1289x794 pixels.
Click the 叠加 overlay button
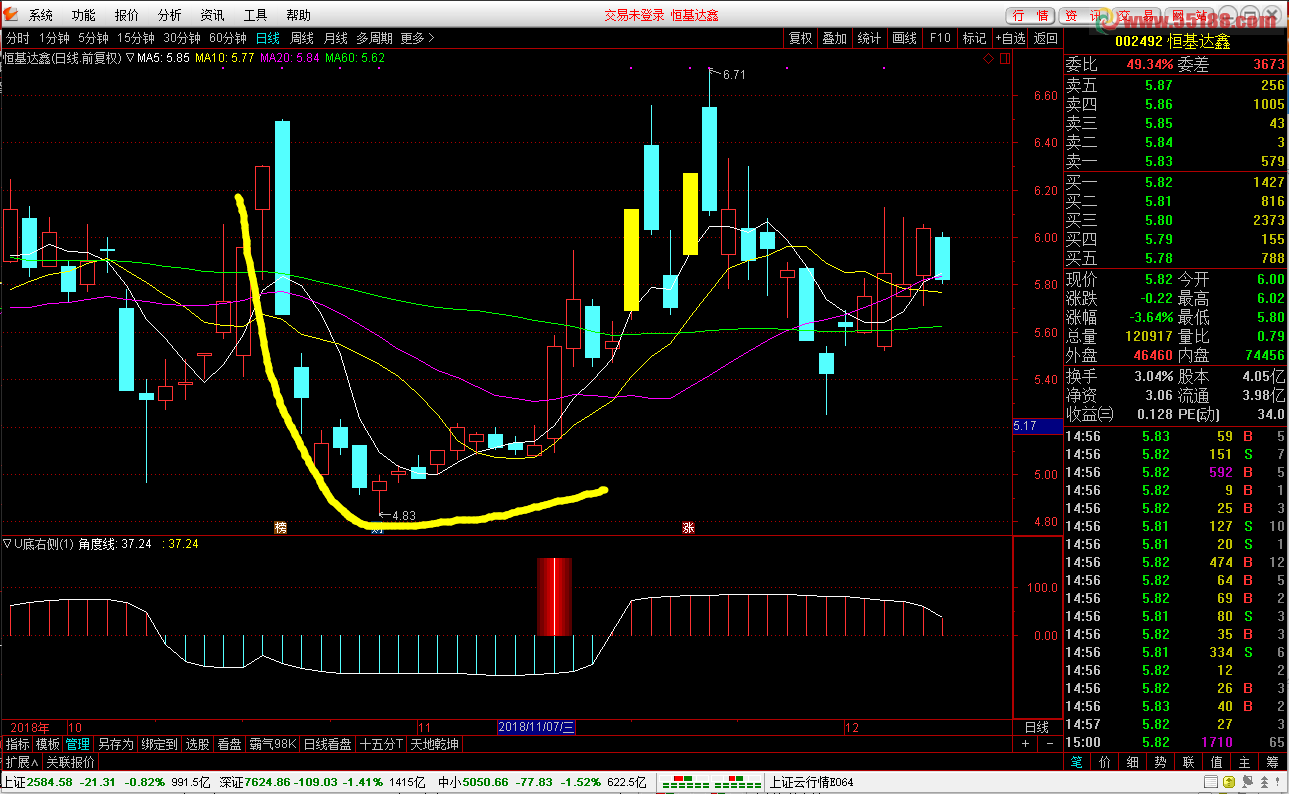coord(834,38)
